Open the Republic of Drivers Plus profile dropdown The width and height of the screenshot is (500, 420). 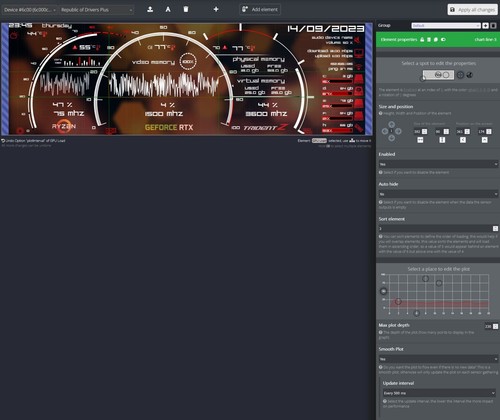tap(97, 10)
